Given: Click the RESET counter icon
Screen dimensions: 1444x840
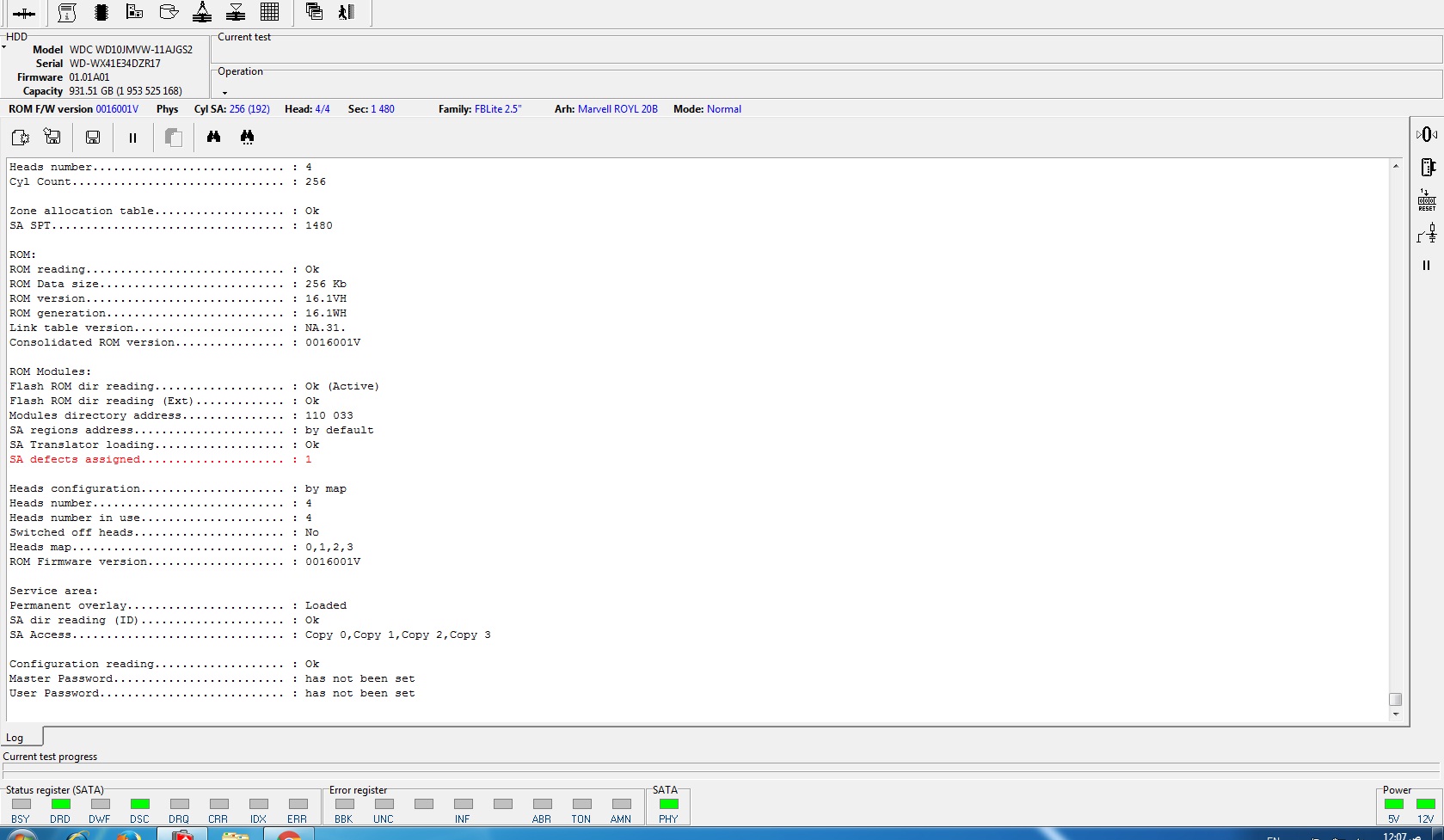Looking at the screenshot, I should click(x=1427, y=200).
